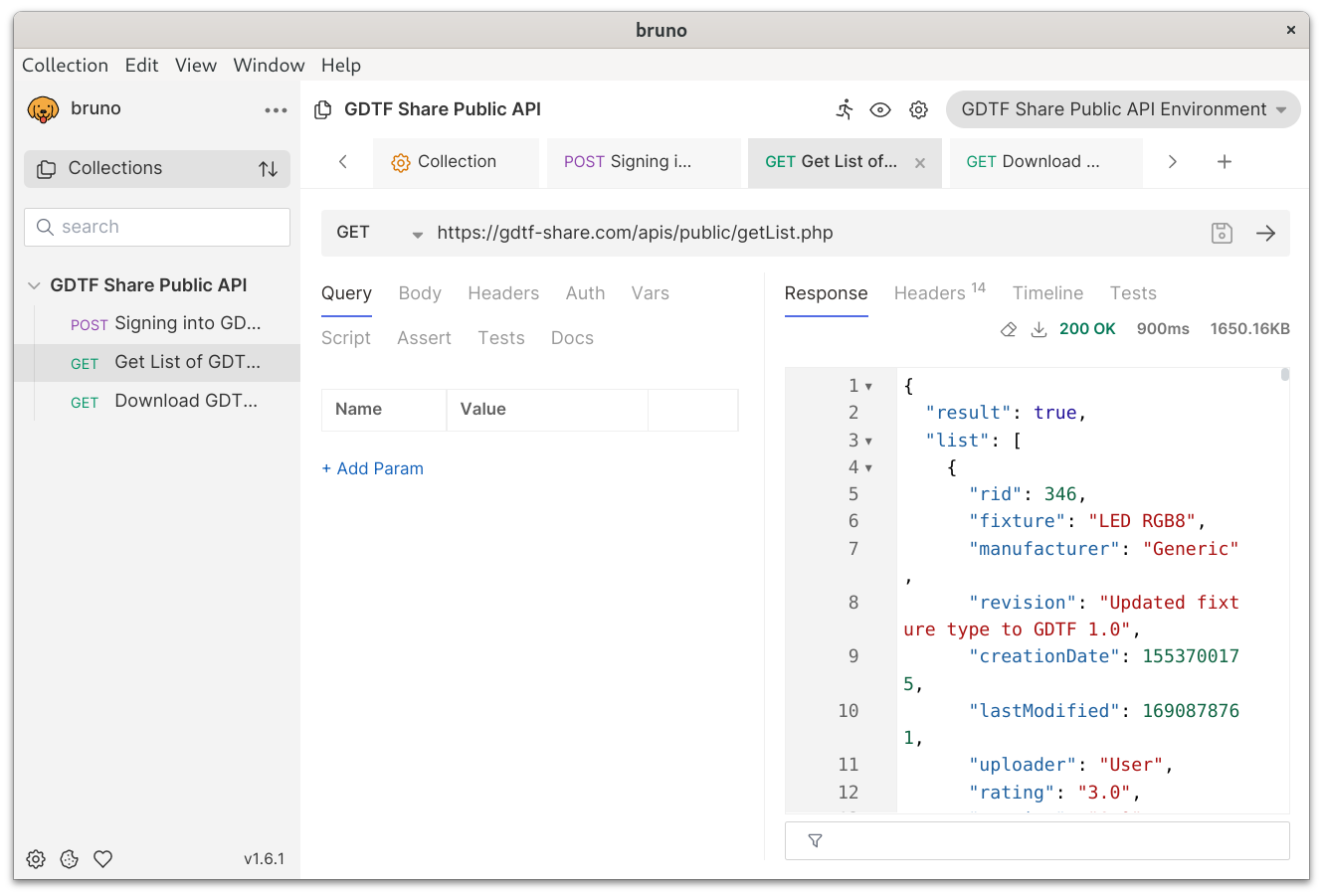Image resolution: width=1323 pixels, height=896 pixels.
Task: Download response with the download icon
Action: point(1039,329)
